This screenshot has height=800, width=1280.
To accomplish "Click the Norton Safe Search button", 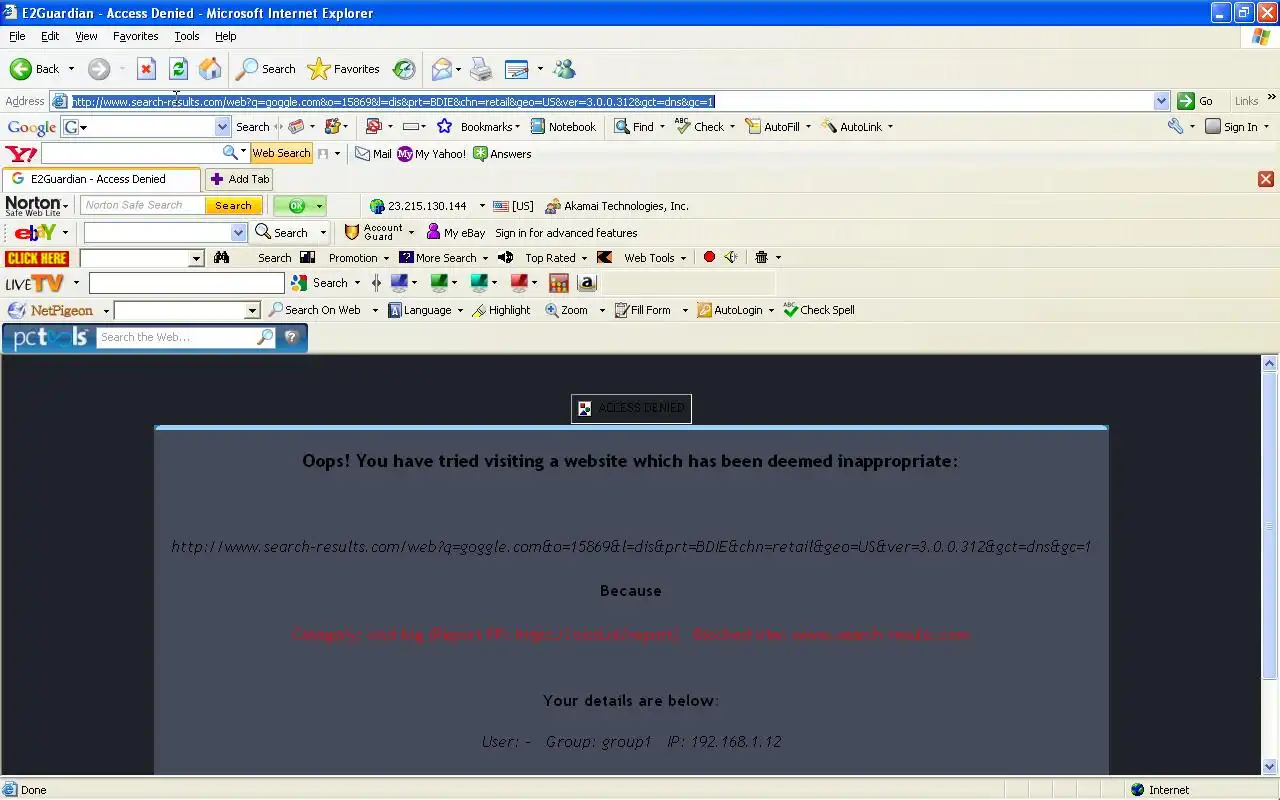I will pyautogui.click(x=233, y=205).
